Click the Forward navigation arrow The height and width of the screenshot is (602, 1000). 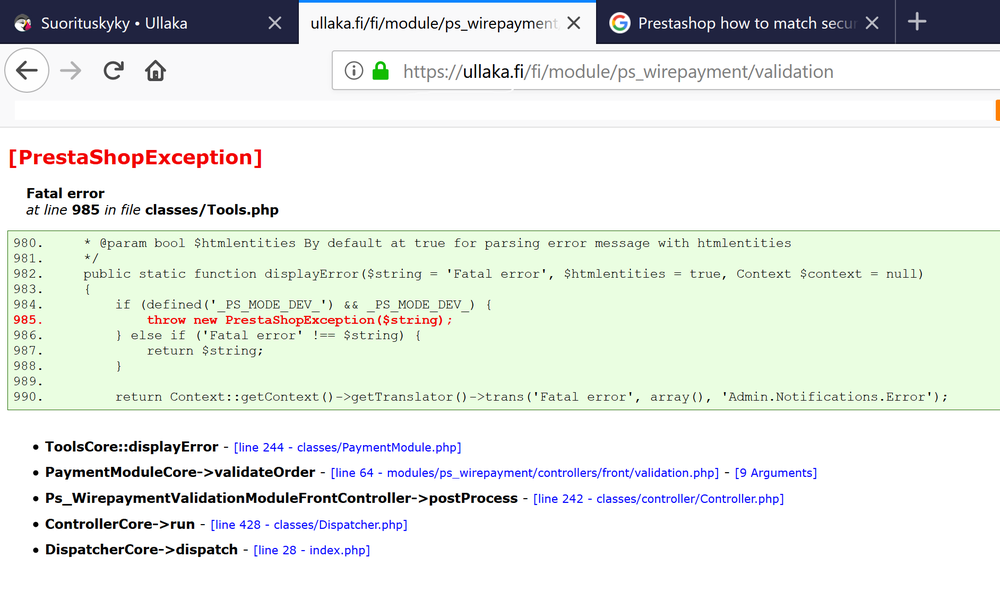pos(70,71)
